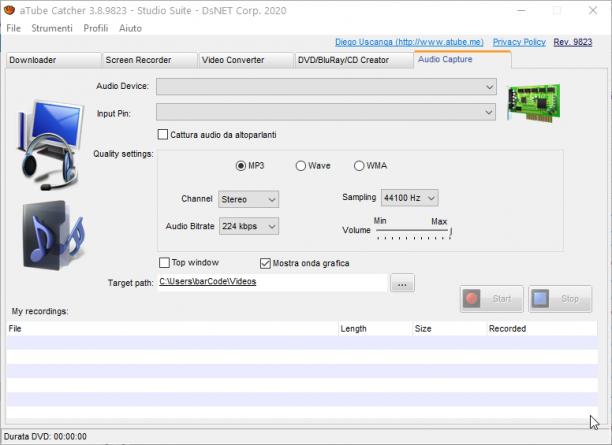Select the WMA format radio button
This screenshot has width=612, height=445.
(359, 166)
